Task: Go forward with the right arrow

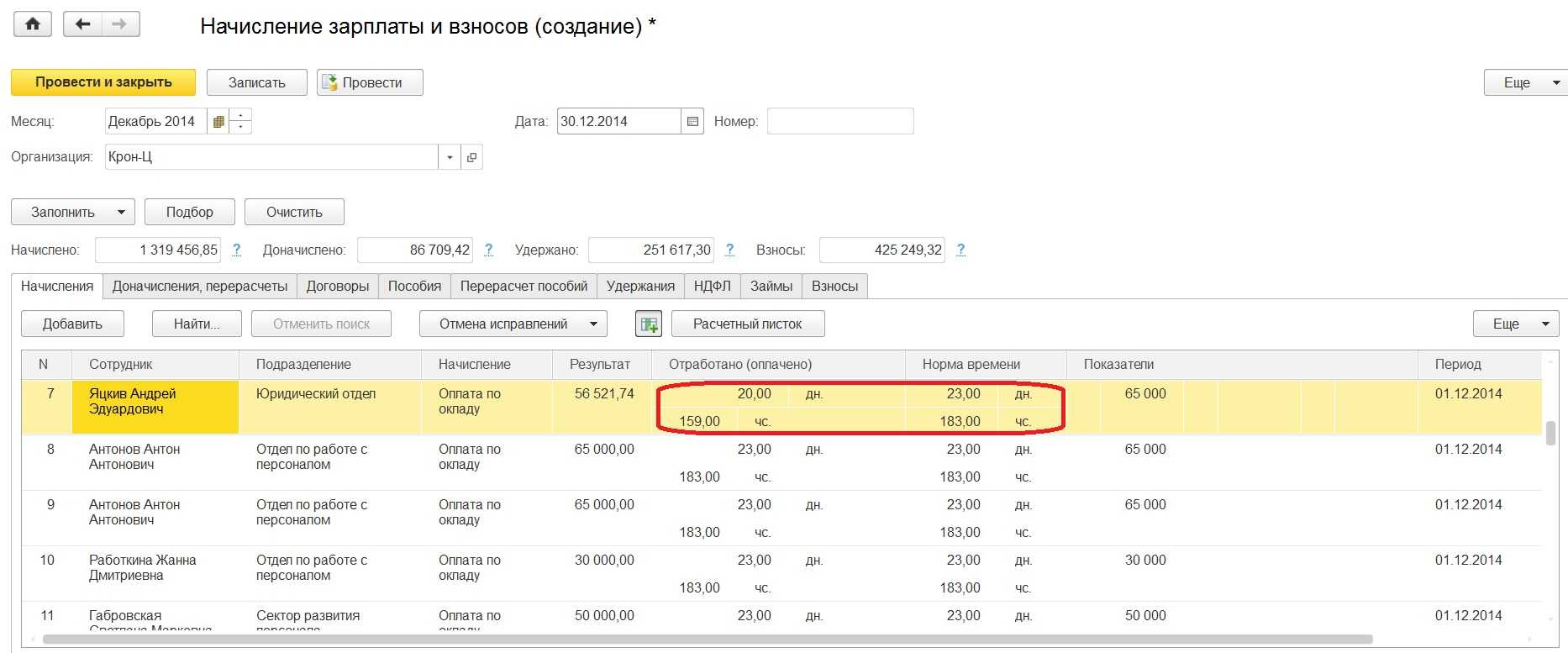Action: [119, 24]
